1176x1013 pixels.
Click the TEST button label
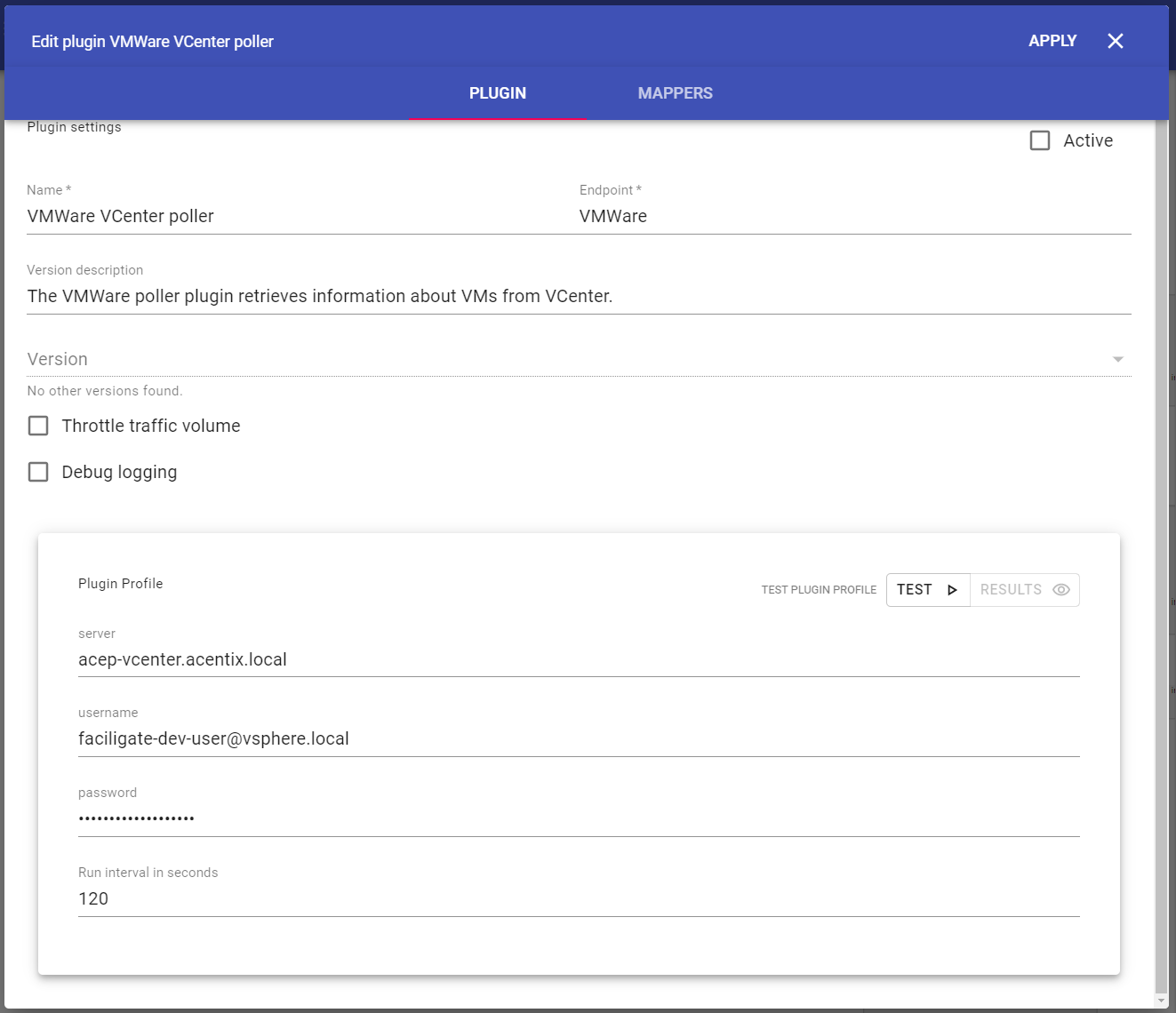(914, 590)
